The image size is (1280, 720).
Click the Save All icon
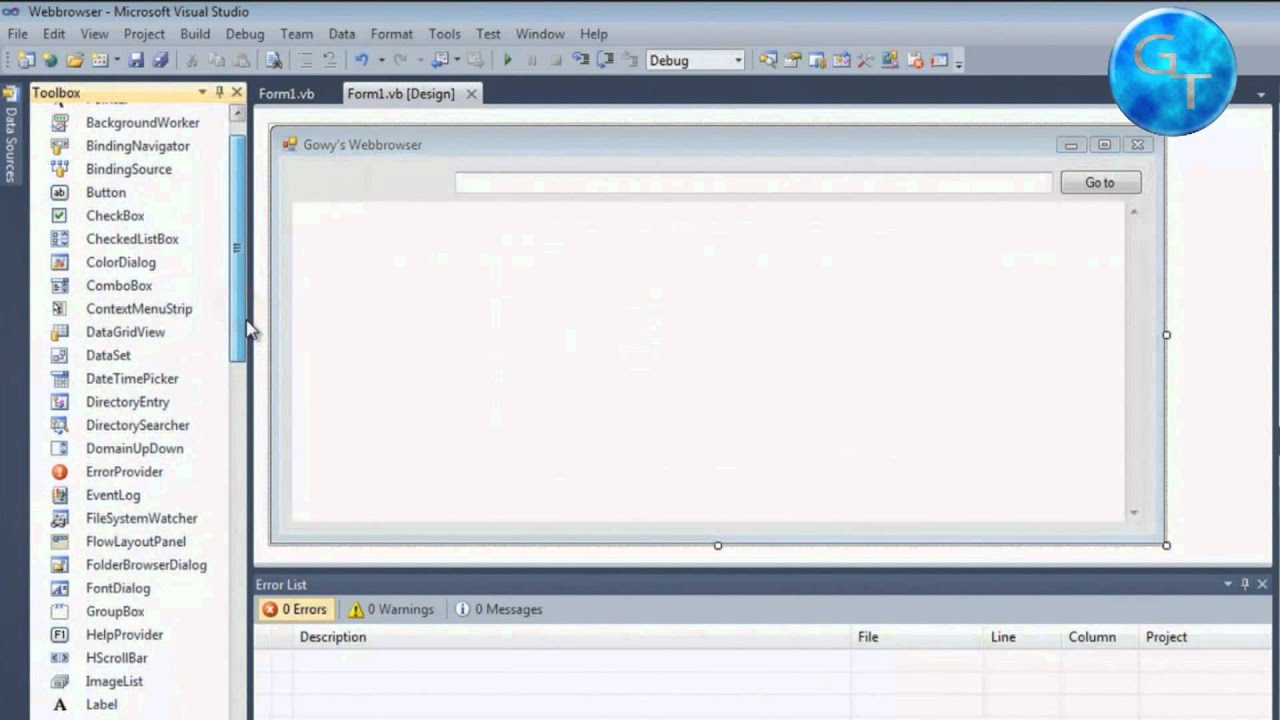[160, 60]
